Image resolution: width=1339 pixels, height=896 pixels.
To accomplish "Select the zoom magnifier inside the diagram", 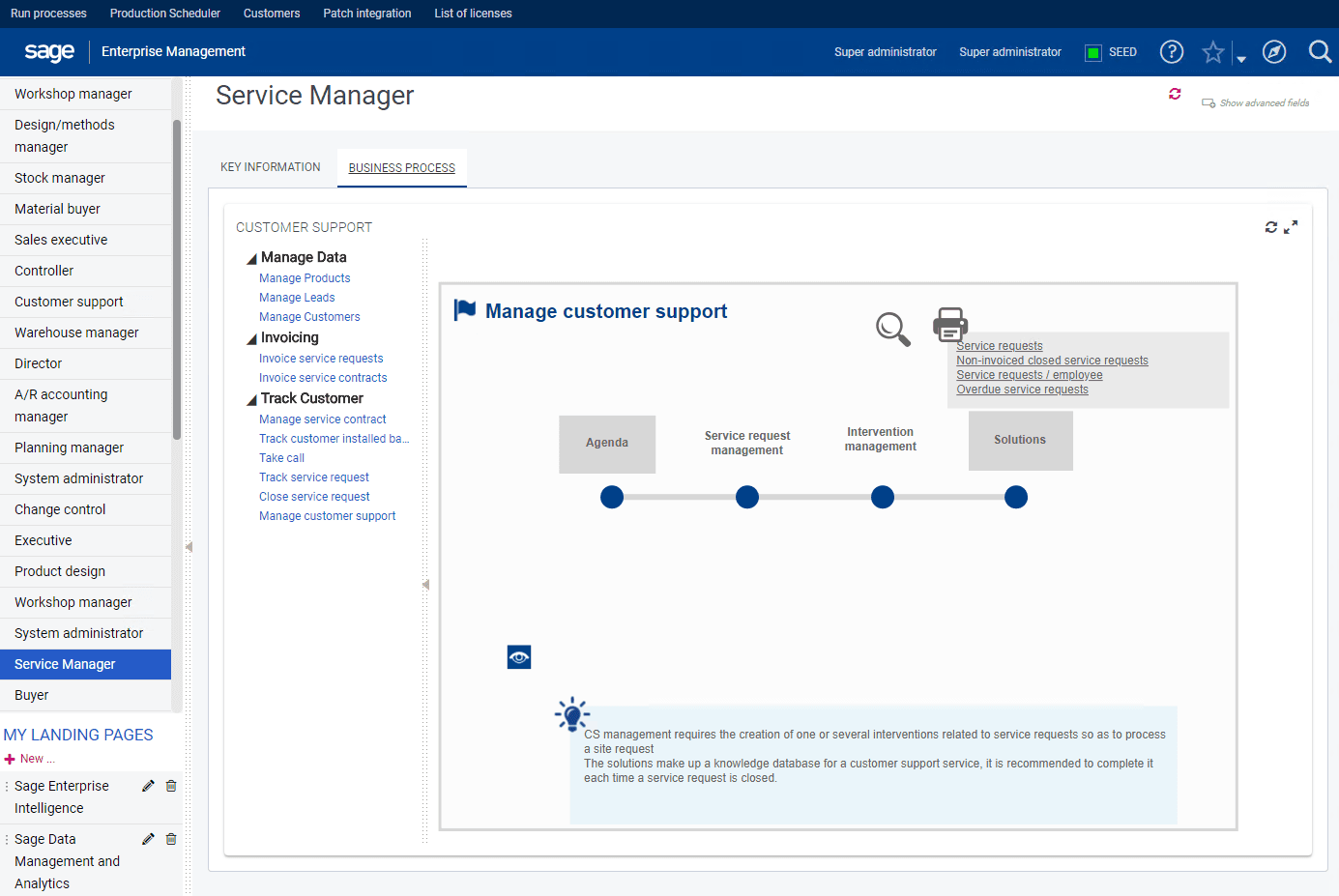I will 891,328.
